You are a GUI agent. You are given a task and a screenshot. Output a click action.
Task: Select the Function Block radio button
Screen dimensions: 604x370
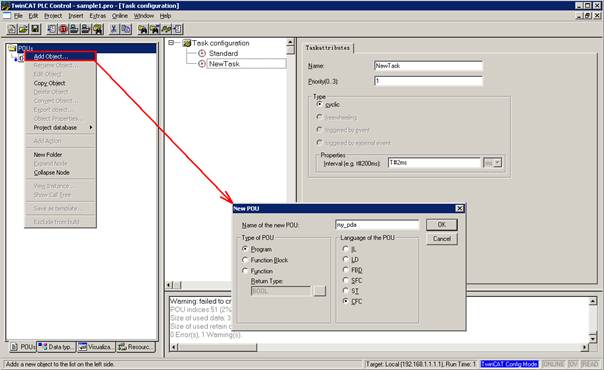tap(245, 260)
